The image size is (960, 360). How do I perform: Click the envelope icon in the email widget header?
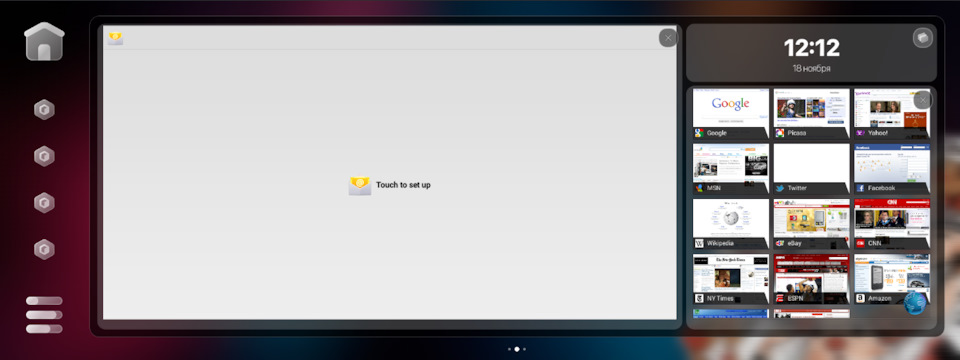116,39
